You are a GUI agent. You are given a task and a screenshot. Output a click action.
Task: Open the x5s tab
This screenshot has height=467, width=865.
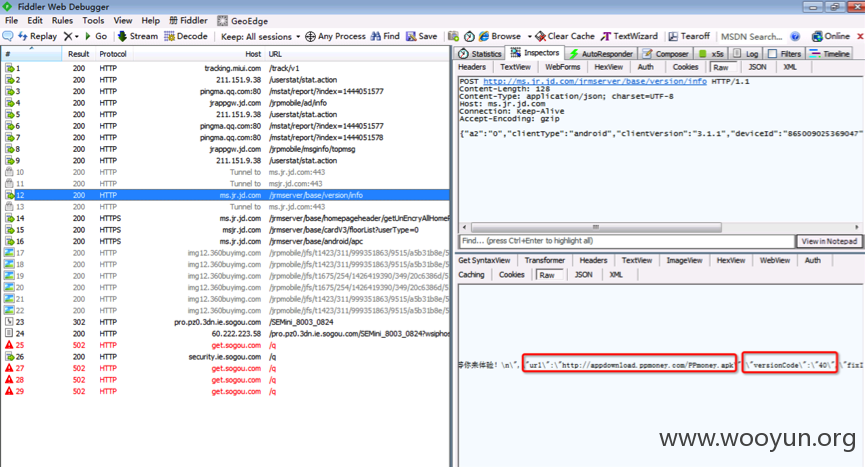coord(711,53)
